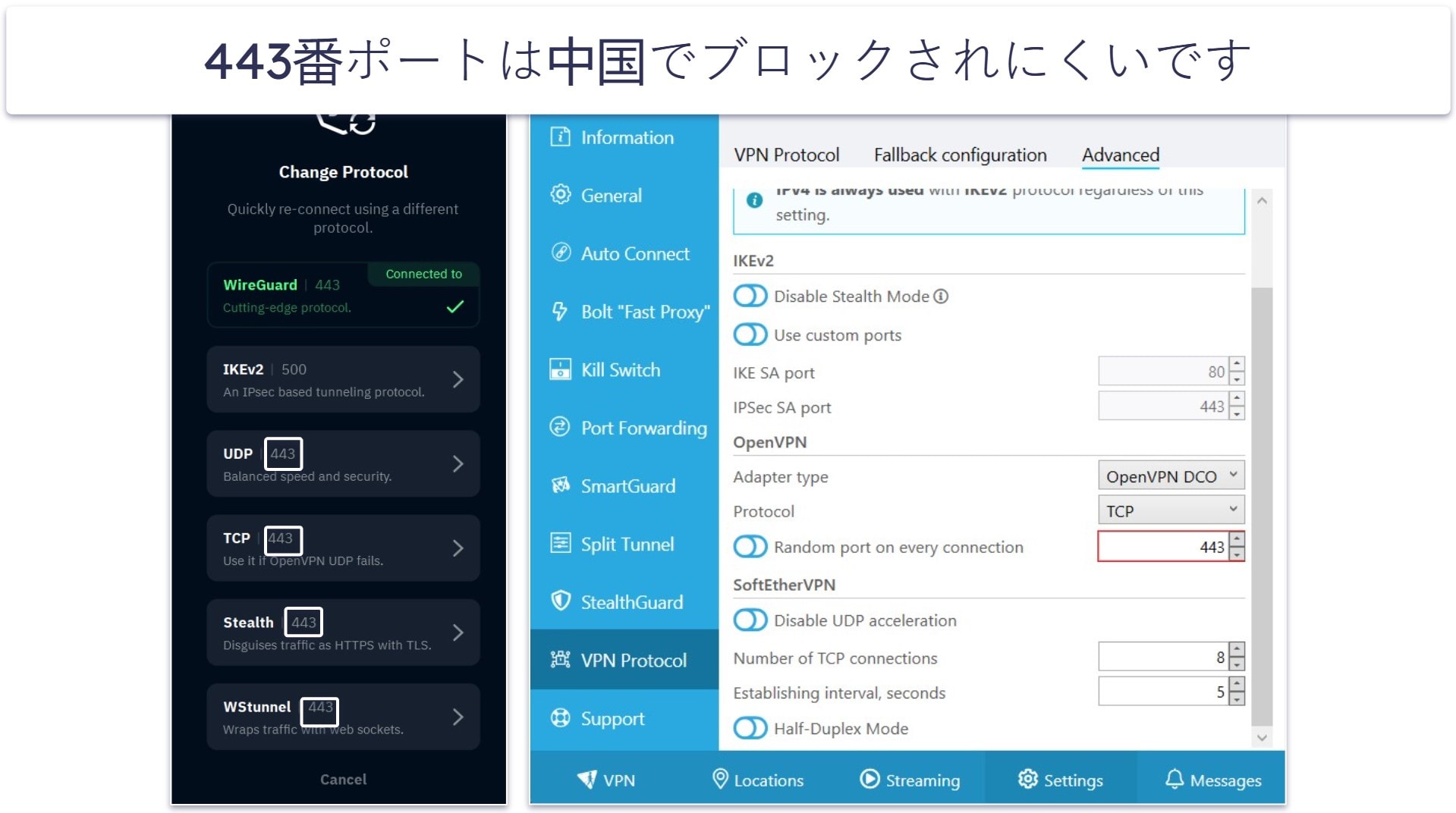Click the settings scrollbar thumb
The width and height of the screenshot is (1456, 813).
[x=1262, y=506]
